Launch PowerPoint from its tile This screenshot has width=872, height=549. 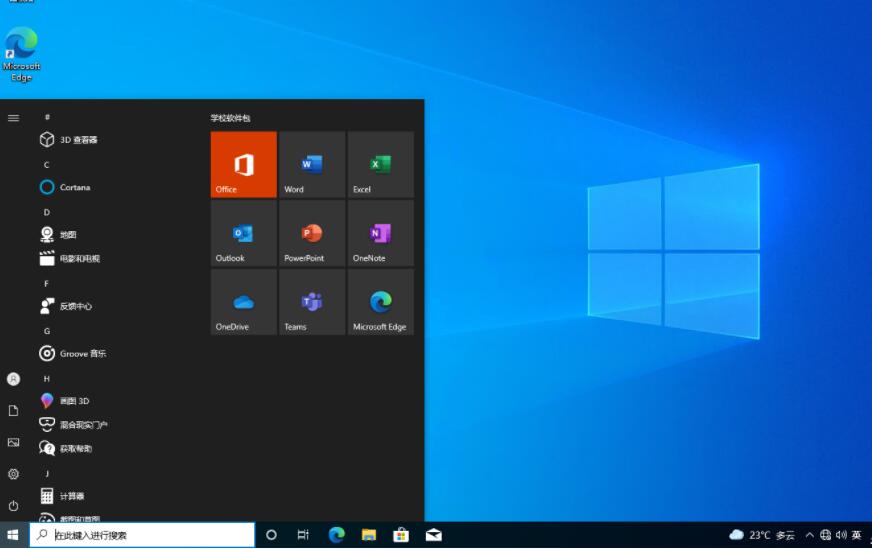point(312,233)
